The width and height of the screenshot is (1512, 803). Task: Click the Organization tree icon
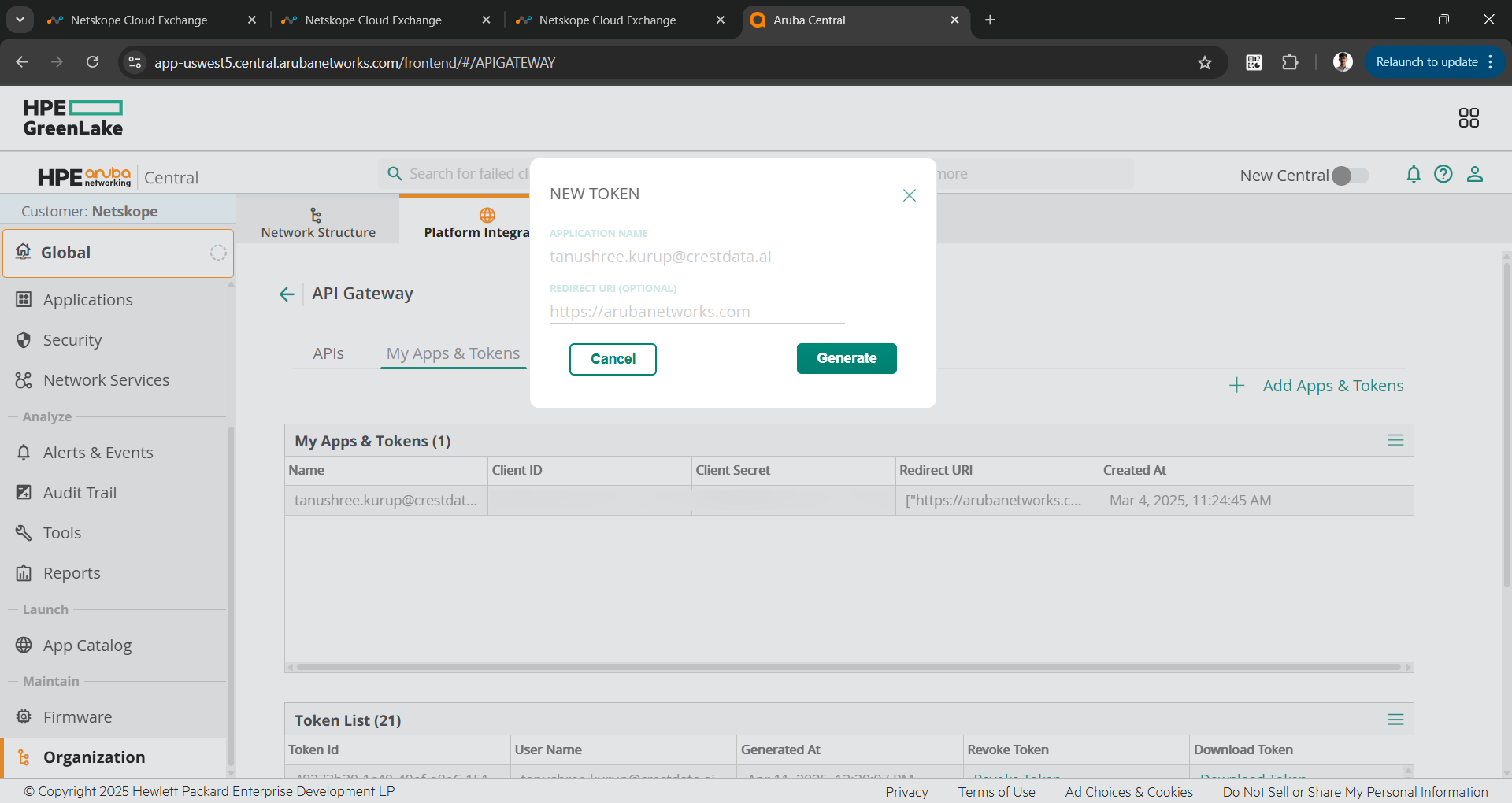click(x=24, y=757)
